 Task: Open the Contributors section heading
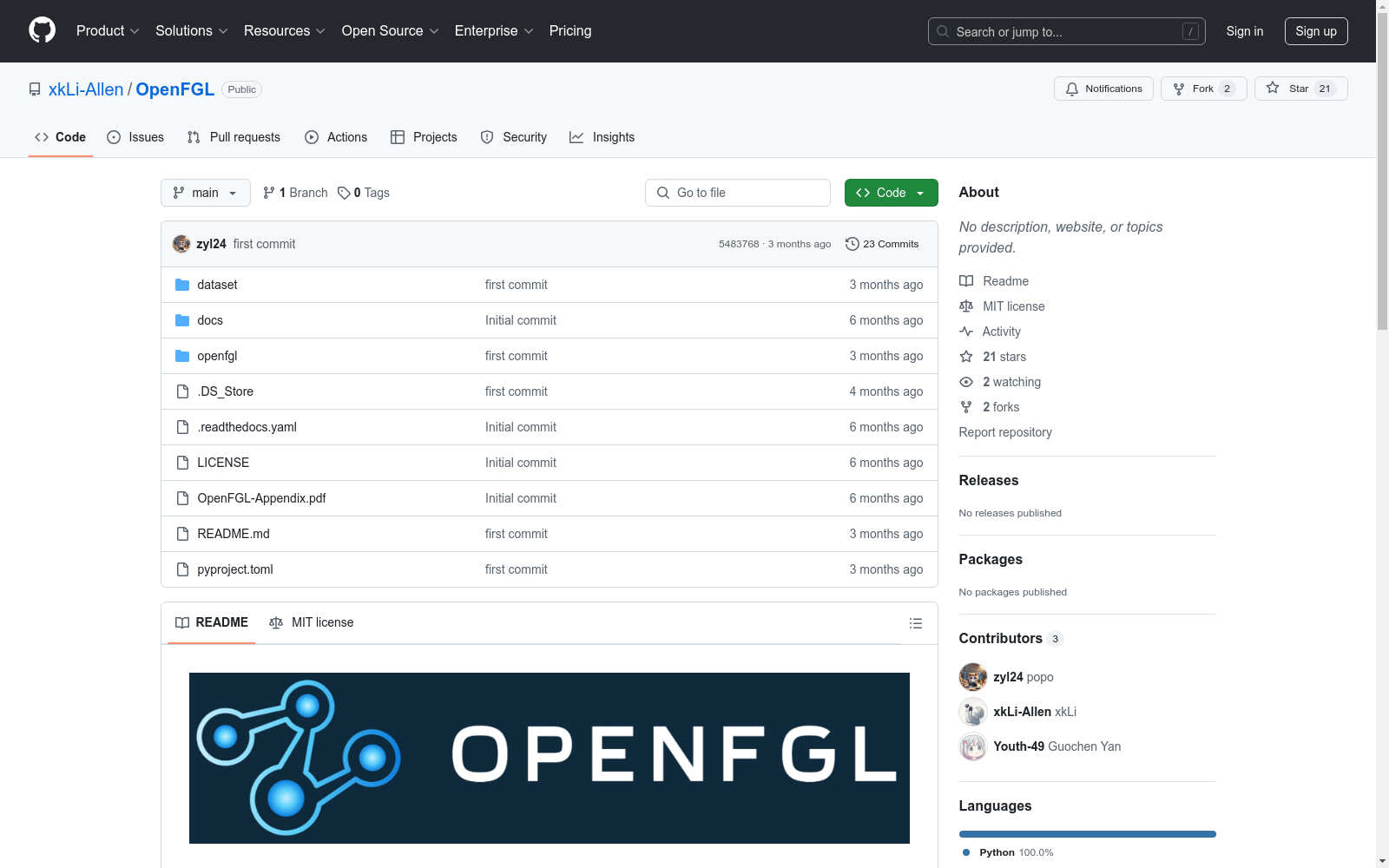coord(1010,638)
